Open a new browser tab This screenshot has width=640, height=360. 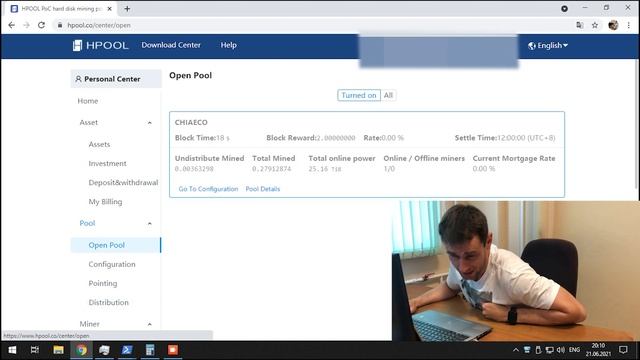[x=127, y=9]
